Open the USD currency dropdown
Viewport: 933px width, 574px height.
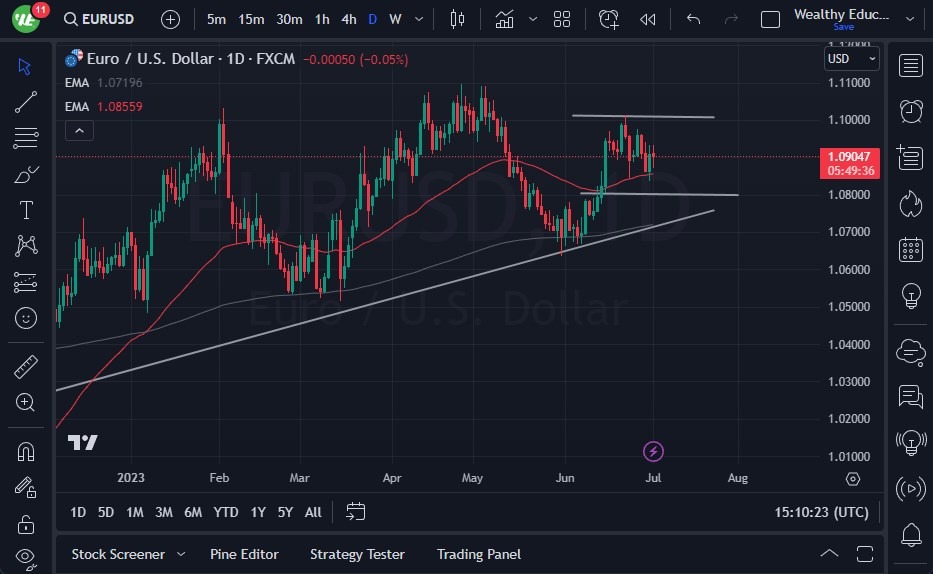coord(851,59)
